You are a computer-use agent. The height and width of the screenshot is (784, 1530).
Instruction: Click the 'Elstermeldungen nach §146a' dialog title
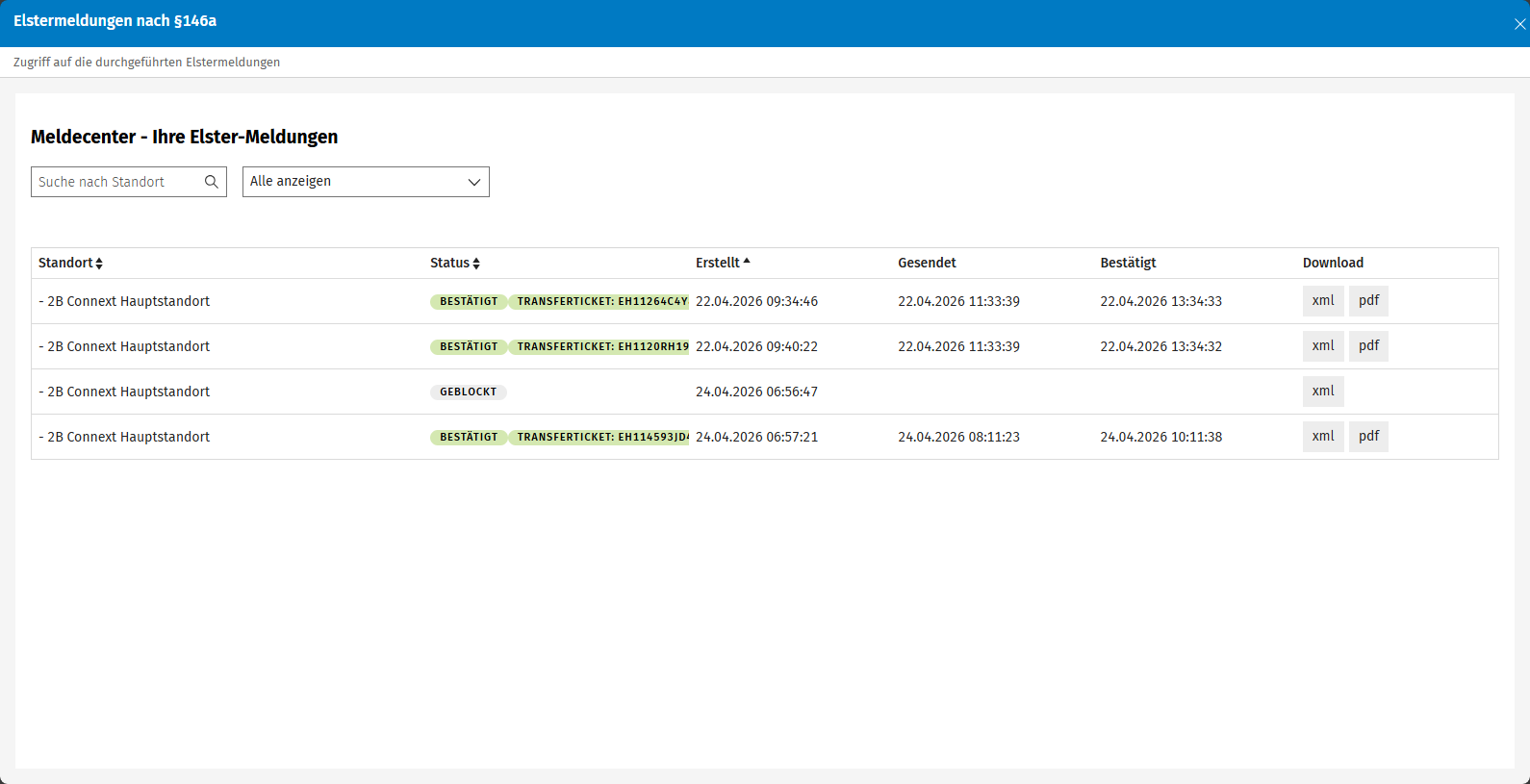115,21
